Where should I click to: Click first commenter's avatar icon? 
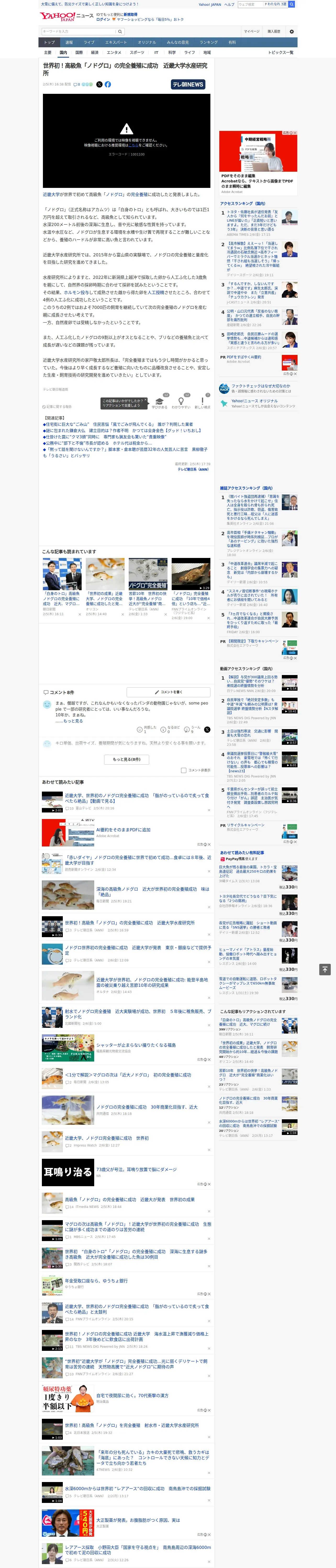47,704
